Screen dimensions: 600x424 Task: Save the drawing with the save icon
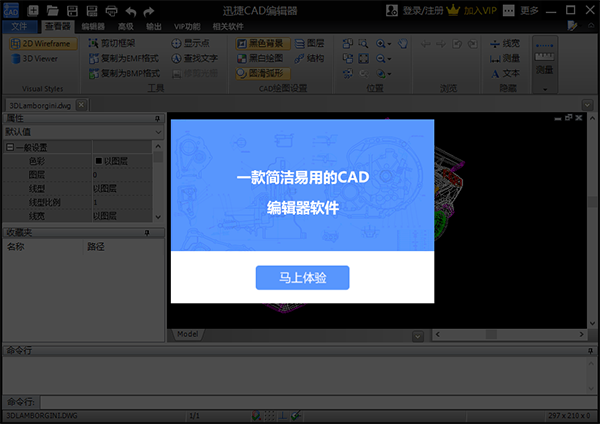click(x=72, y=11)
